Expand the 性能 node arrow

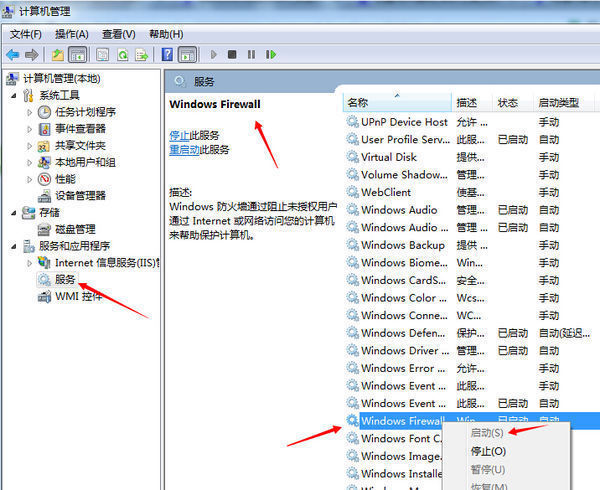coord(29,179)
